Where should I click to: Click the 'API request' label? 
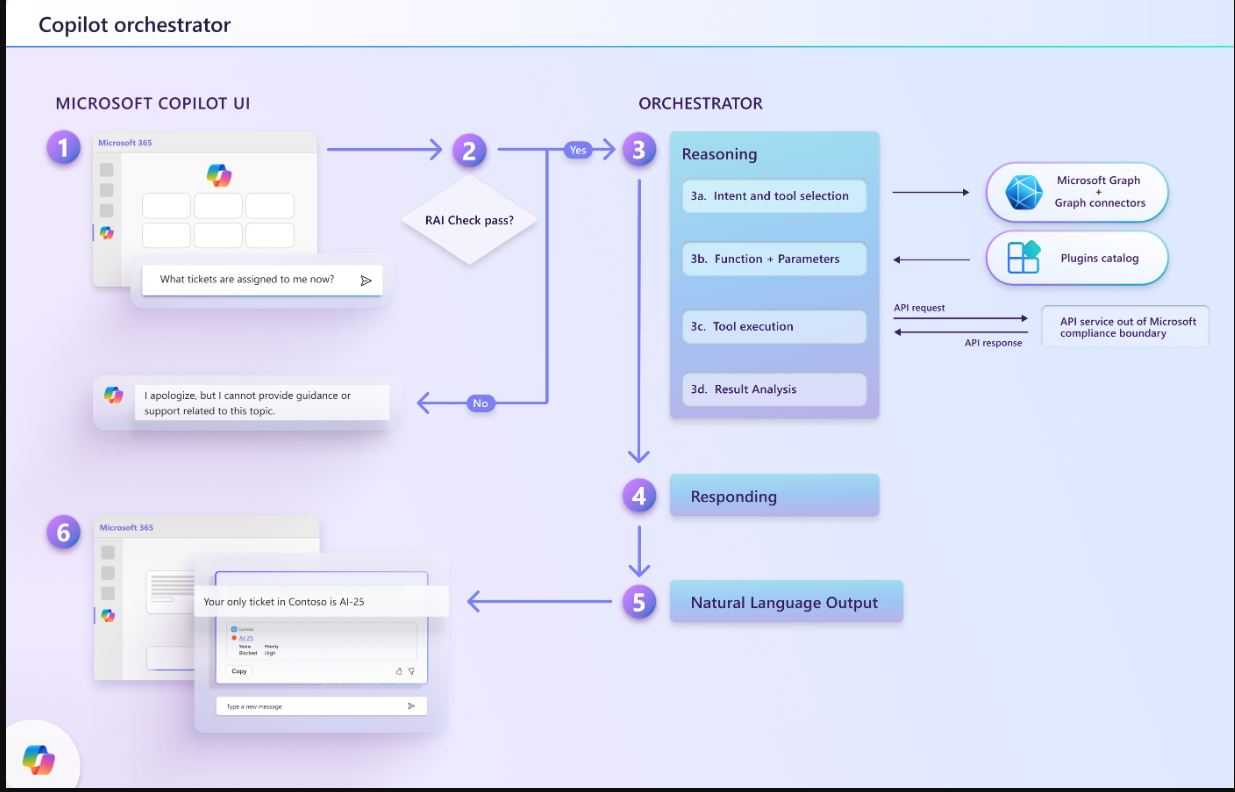point(919,308)
